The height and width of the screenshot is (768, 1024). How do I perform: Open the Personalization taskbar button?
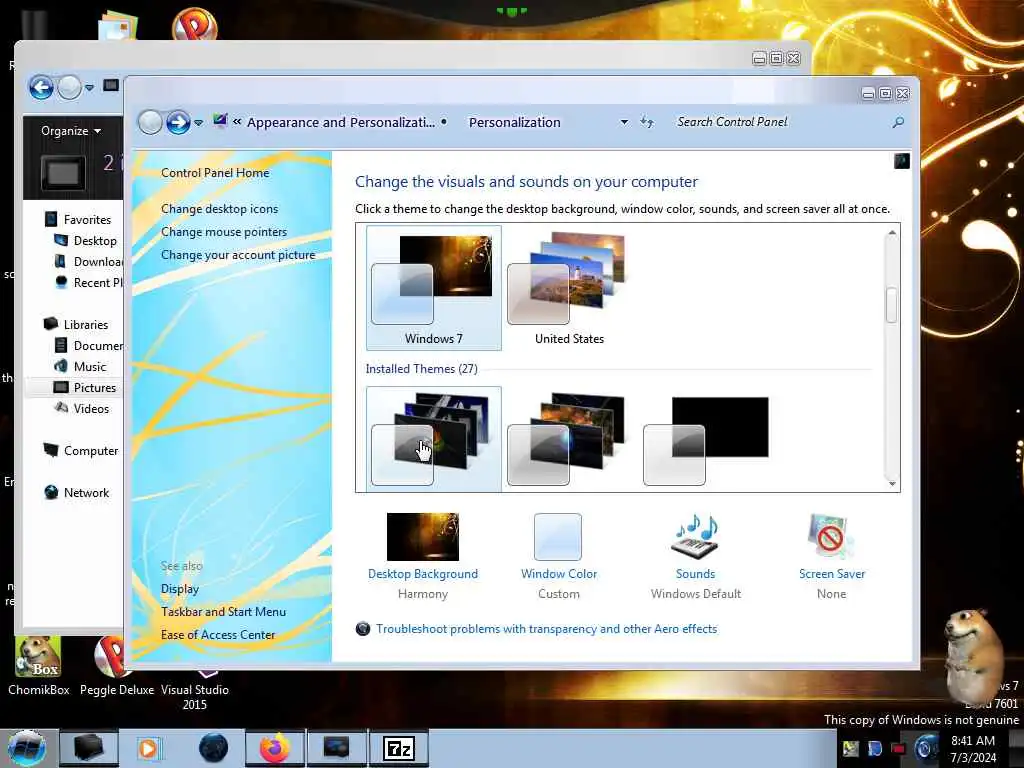pos(336,748)
